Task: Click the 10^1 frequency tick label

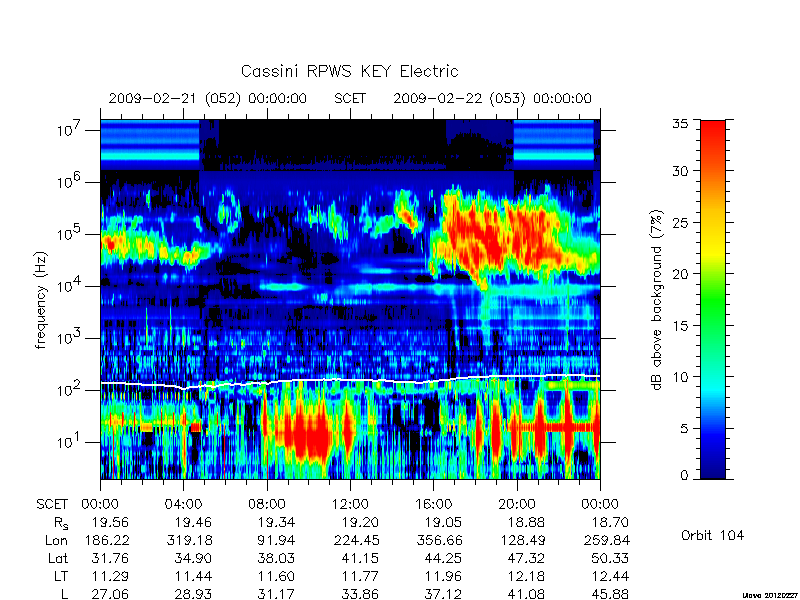Action: pos(70,441)
